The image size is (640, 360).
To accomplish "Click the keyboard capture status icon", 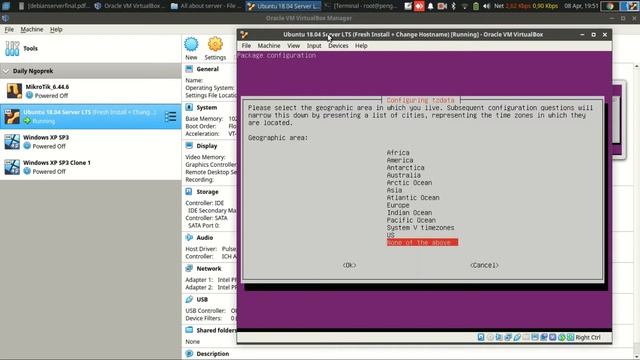I will [570, 337].
